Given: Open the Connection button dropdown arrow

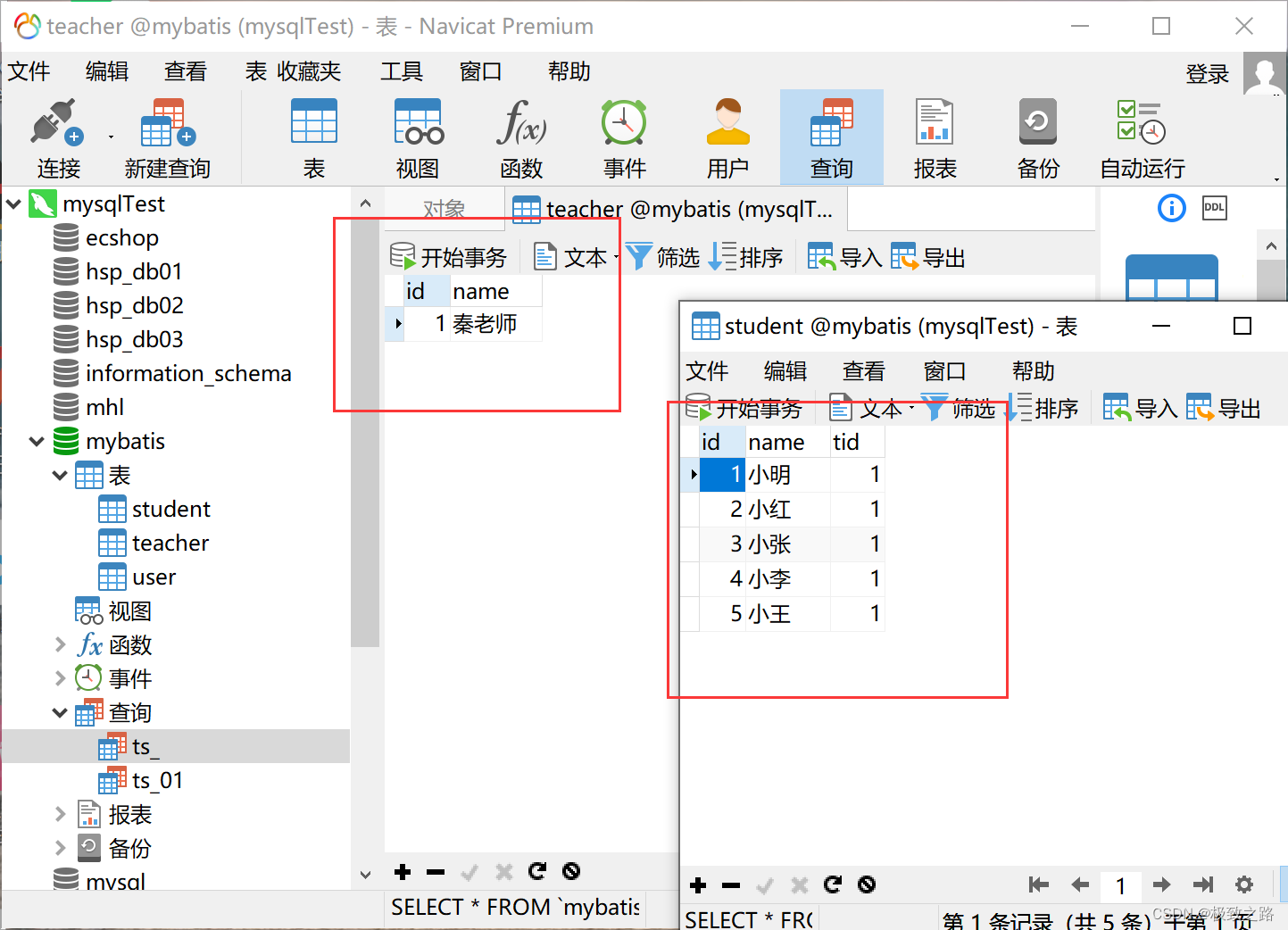Looking at the screenshot, I should coord(111,137).
